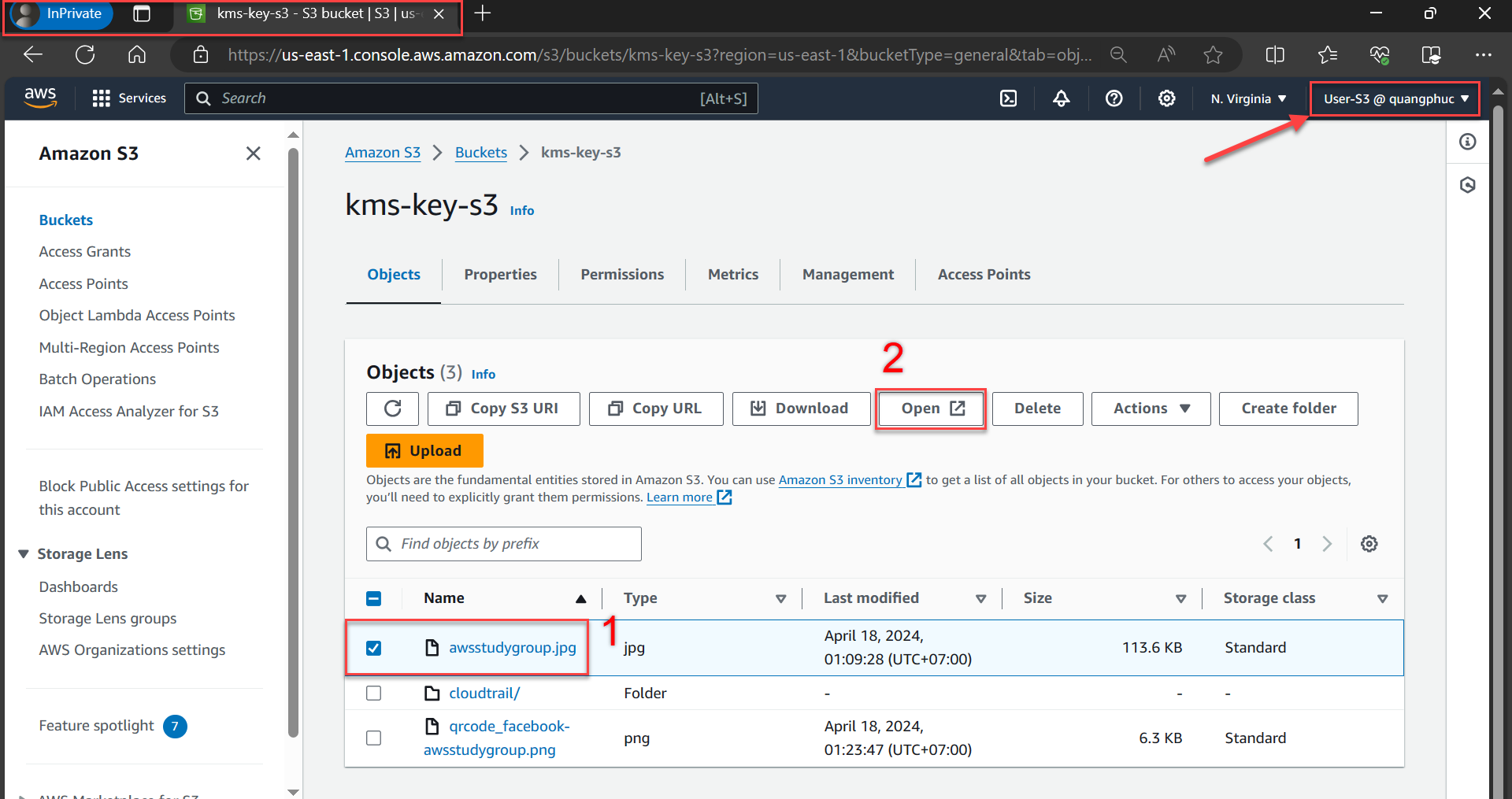Open the AWS help question-mark icon
Screen dimensions: 1512x799
point(1114,98)
